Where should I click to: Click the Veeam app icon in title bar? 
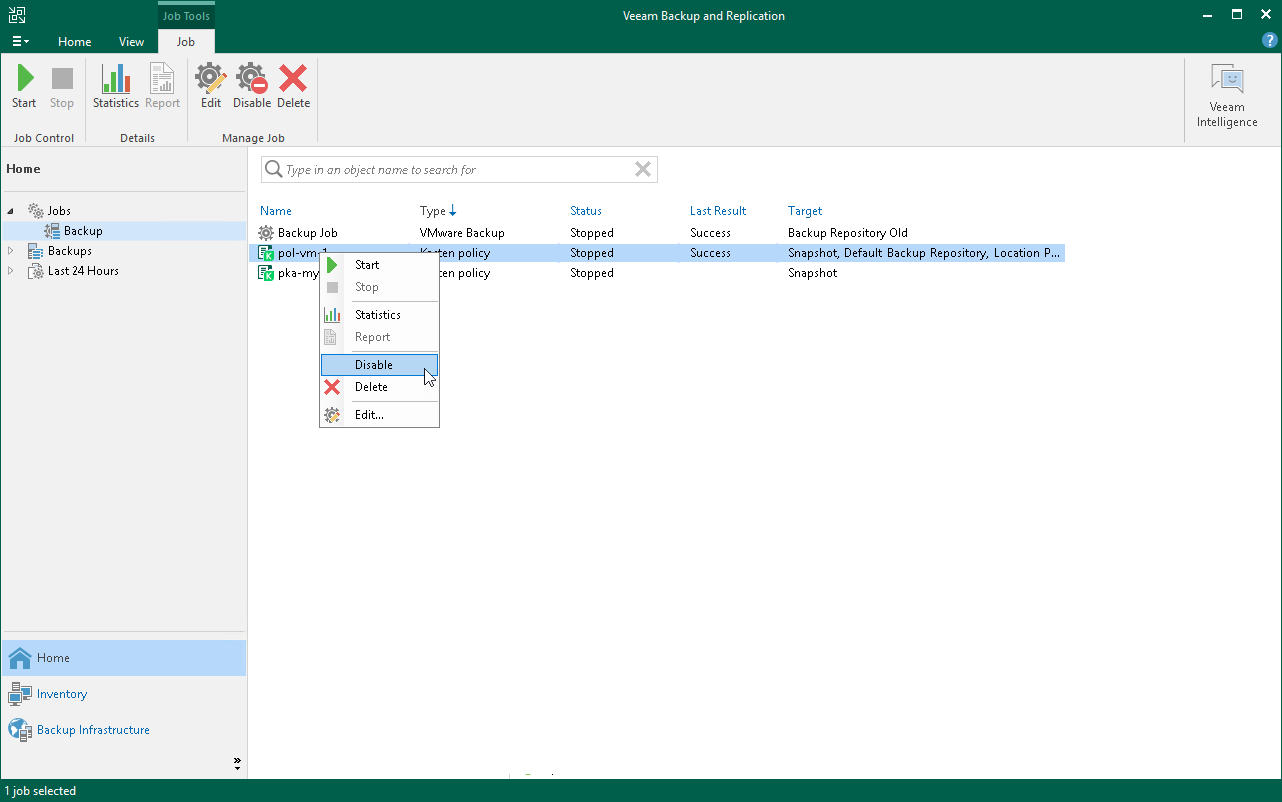click(17, 15)
